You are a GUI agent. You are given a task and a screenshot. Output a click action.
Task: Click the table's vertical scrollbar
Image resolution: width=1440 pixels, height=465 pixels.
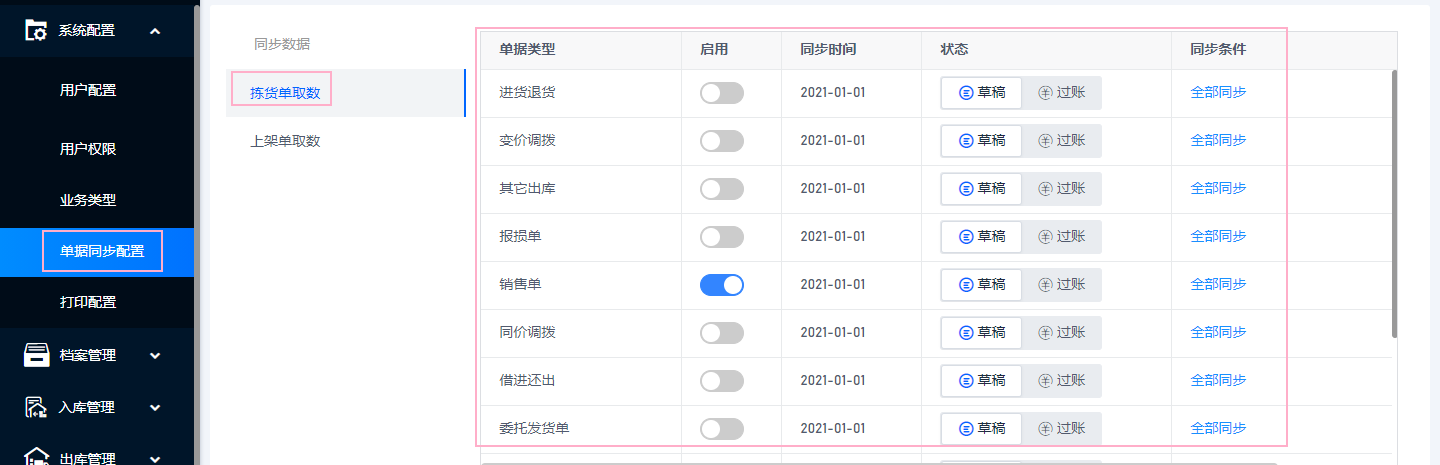[1394, 204]
